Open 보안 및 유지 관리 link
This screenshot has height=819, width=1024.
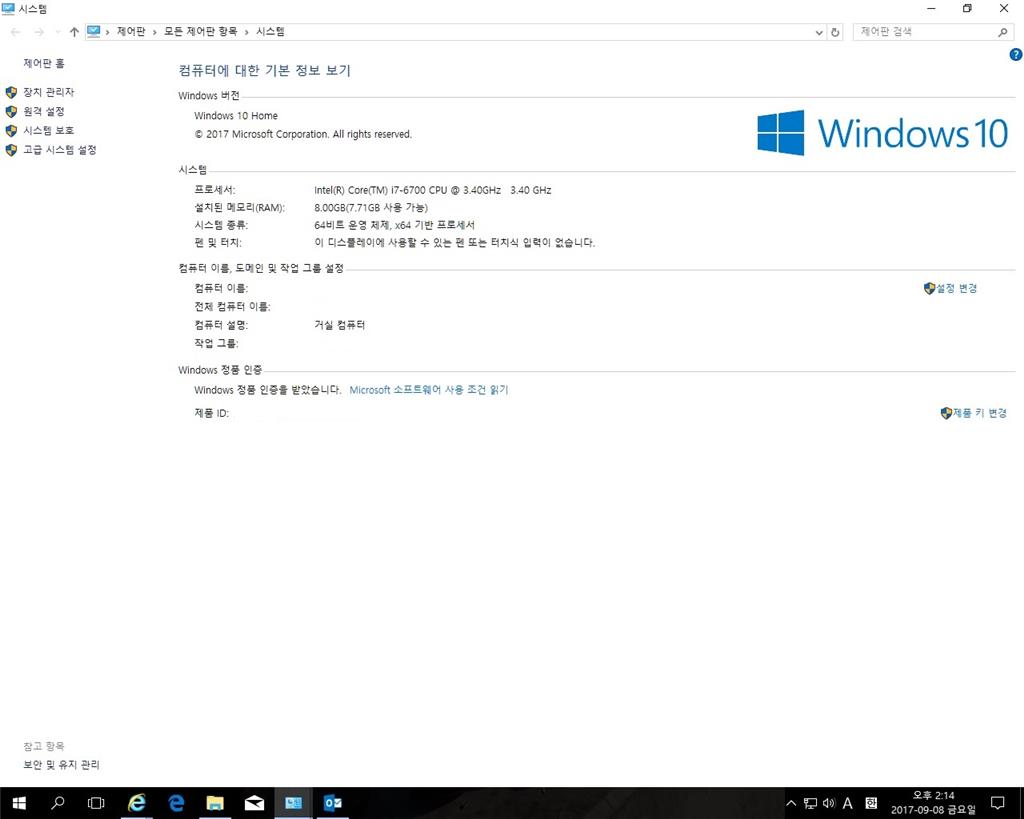61,765
